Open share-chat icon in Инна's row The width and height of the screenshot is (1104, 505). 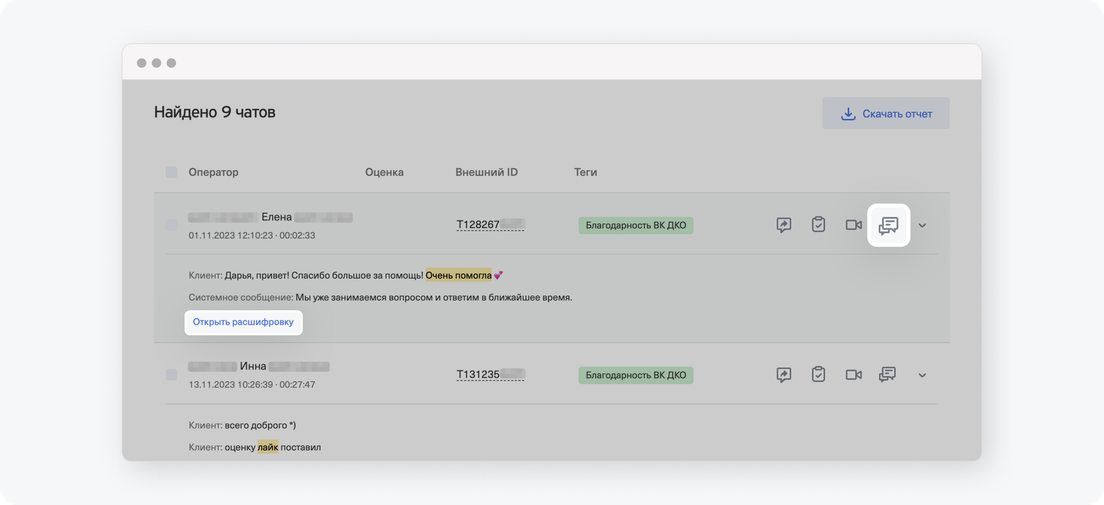click(x=784, y=375)
